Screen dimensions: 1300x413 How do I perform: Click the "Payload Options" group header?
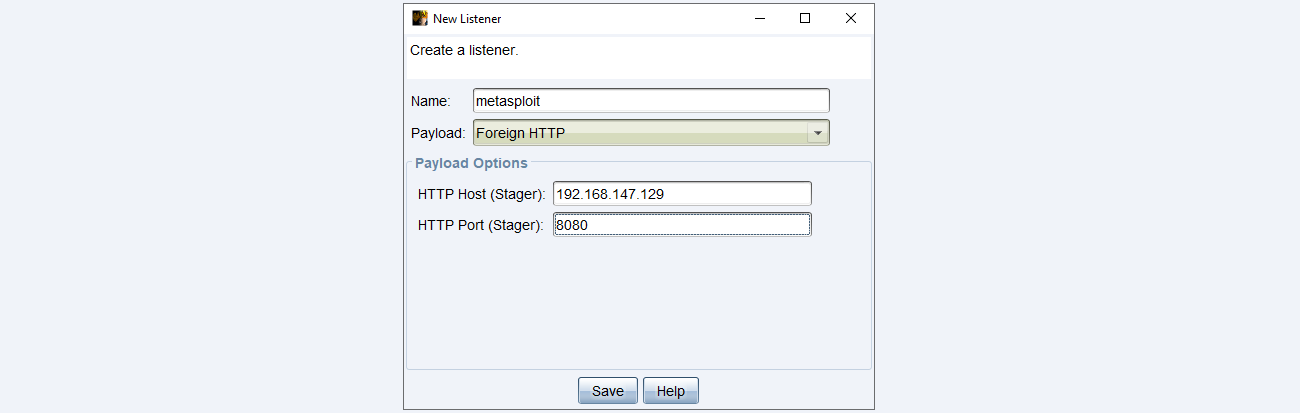point(471,162)
